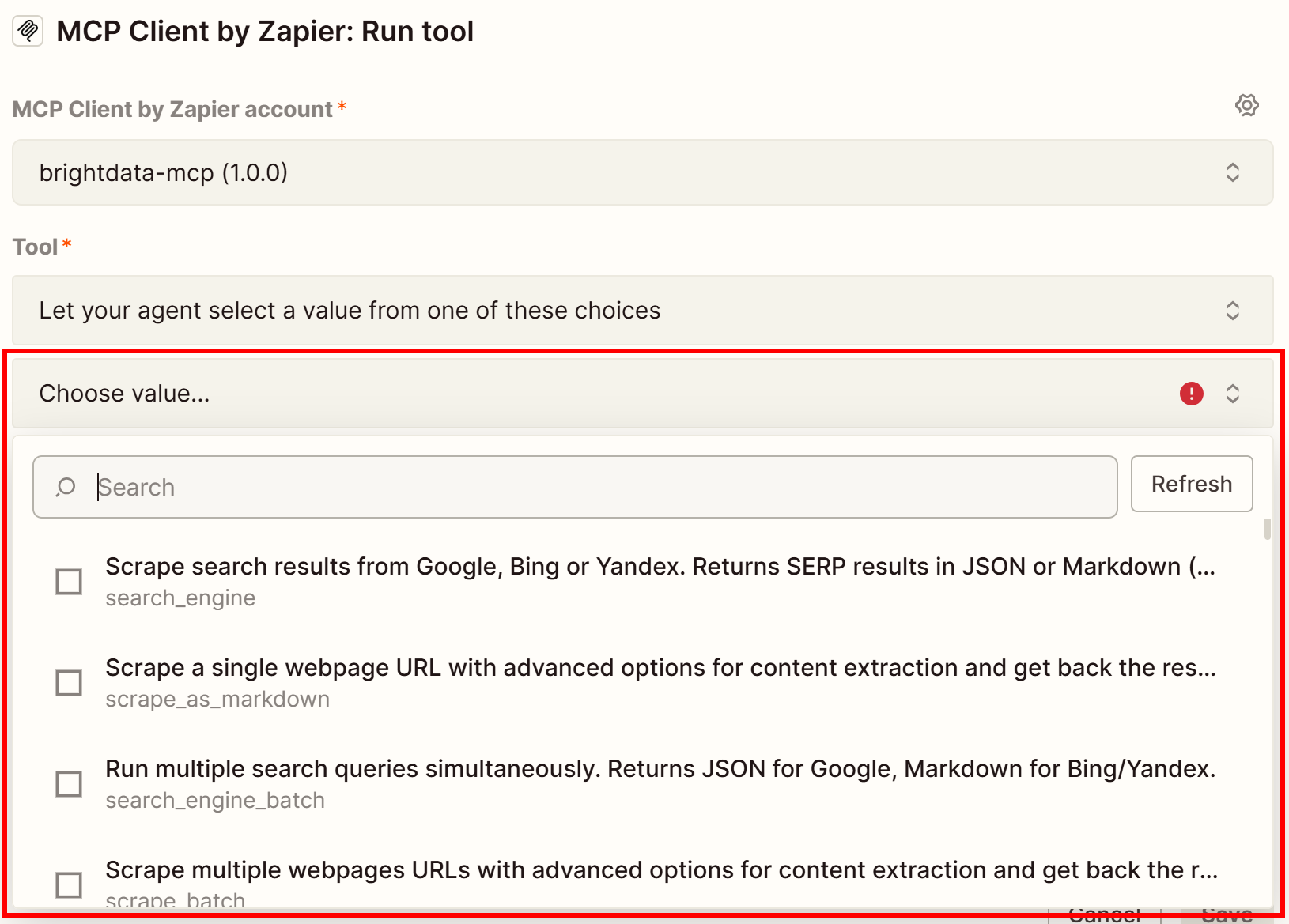The width and height of the screenshot is (1289, 924).
Task: Check the scrape_batch checkbox
Action: 69,884
